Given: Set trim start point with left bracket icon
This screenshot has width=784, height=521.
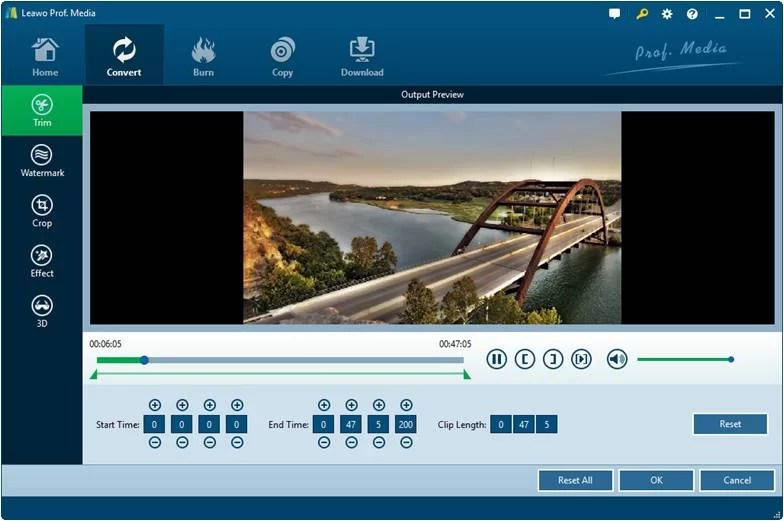Looking at the screenshot, I should [x=524, y=359].
